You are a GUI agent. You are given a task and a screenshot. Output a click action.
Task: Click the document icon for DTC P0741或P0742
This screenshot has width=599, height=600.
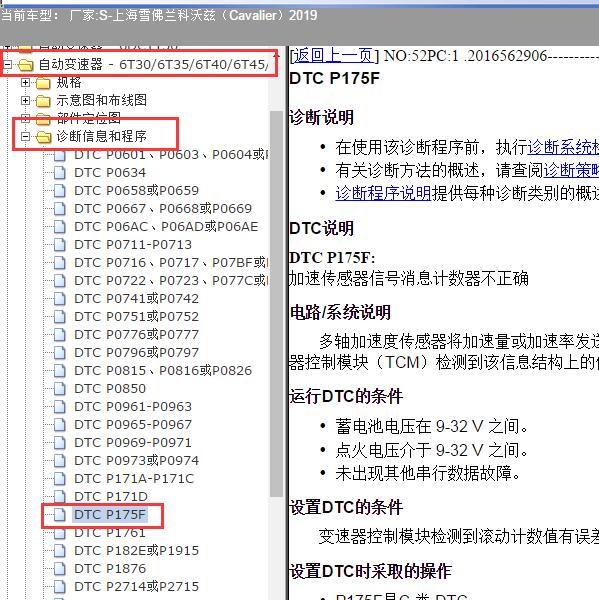60,299
